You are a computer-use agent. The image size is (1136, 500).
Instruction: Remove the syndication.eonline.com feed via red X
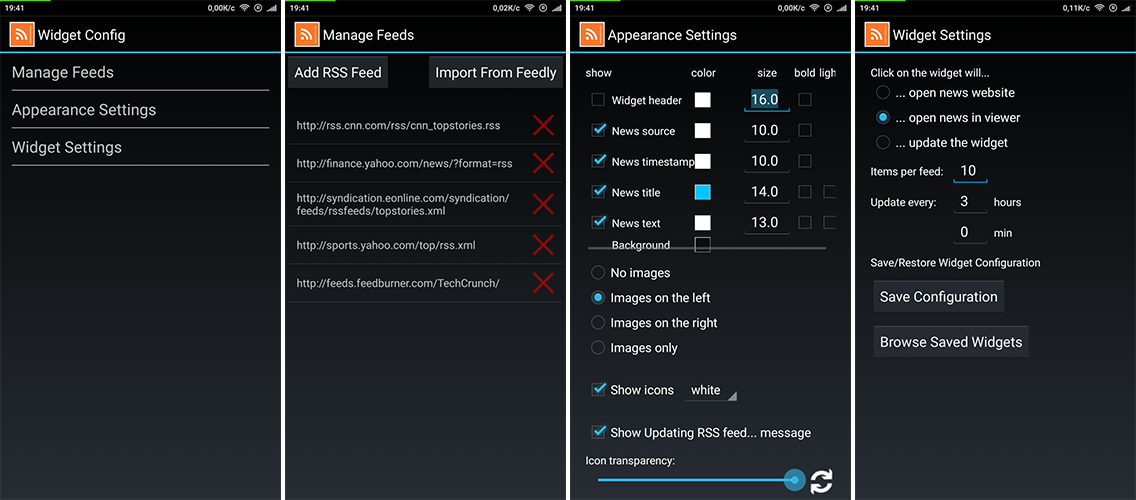(543, 204)
